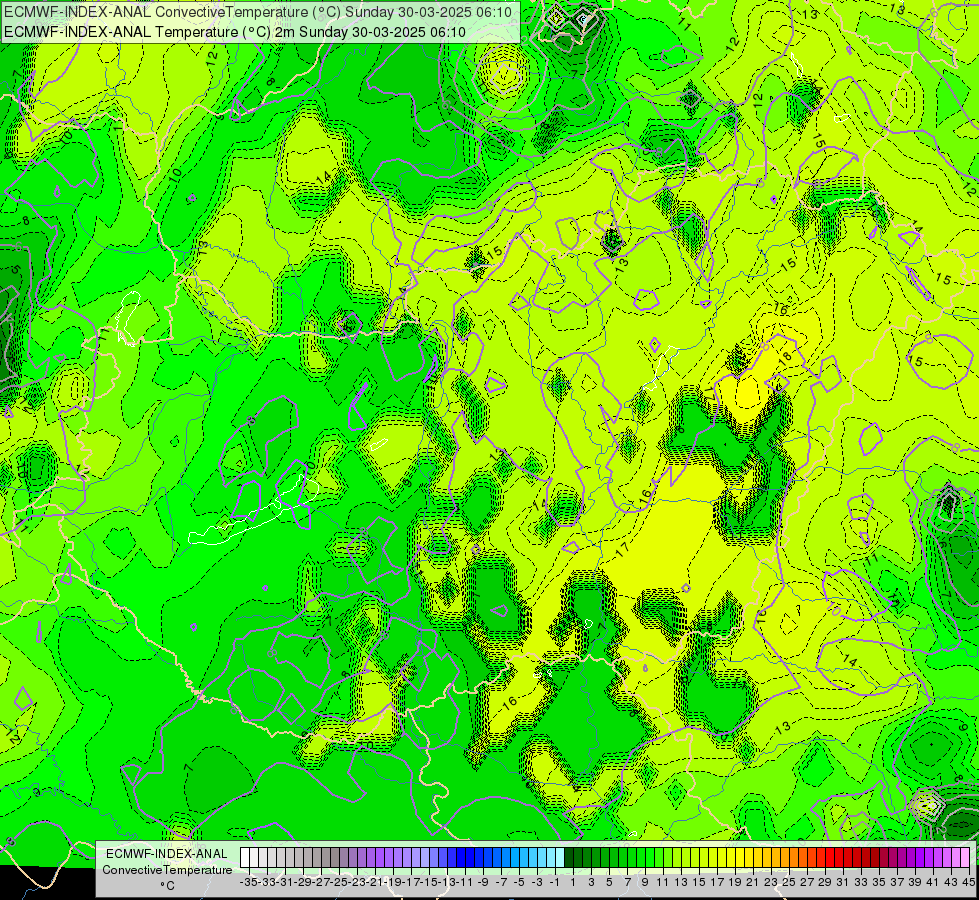The width and height of the screenshot is (979, 900).
Task: Select the darkest green swatch after -1
Action: tap(569, 858)
